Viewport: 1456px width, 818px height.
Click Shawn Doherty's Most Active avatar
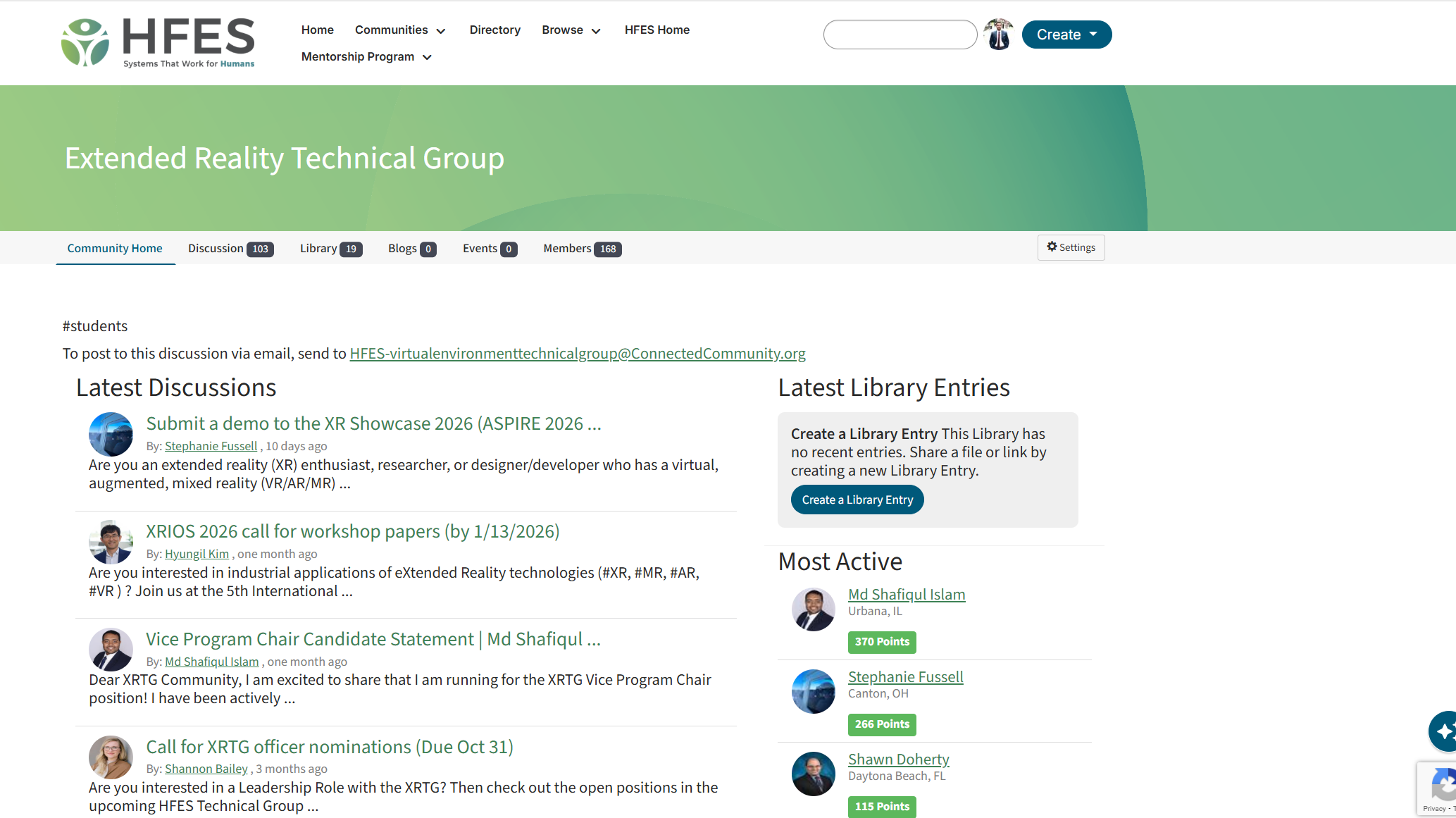click(x=813, y=774)
